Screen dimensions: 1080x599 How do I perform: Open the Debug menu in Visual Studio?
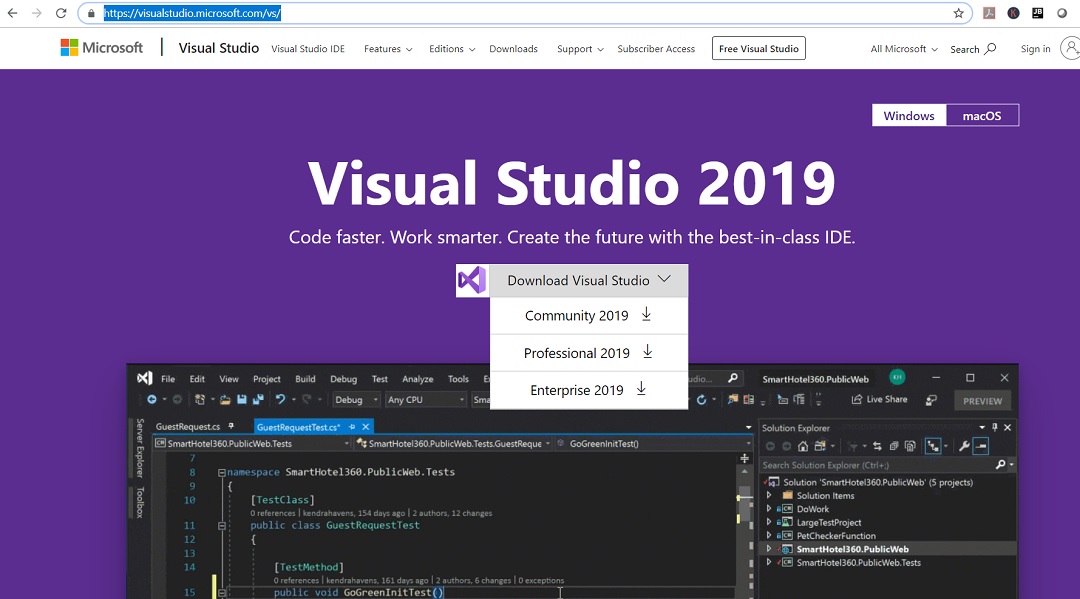(x=343, y=379)
